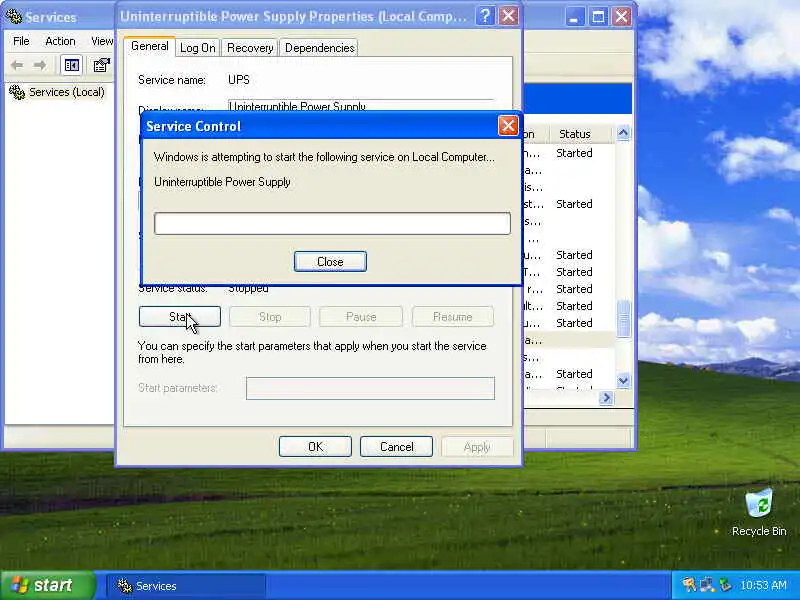The image size is (800, 600).
Task: Click the network computers tray icon
Action: 707,585
